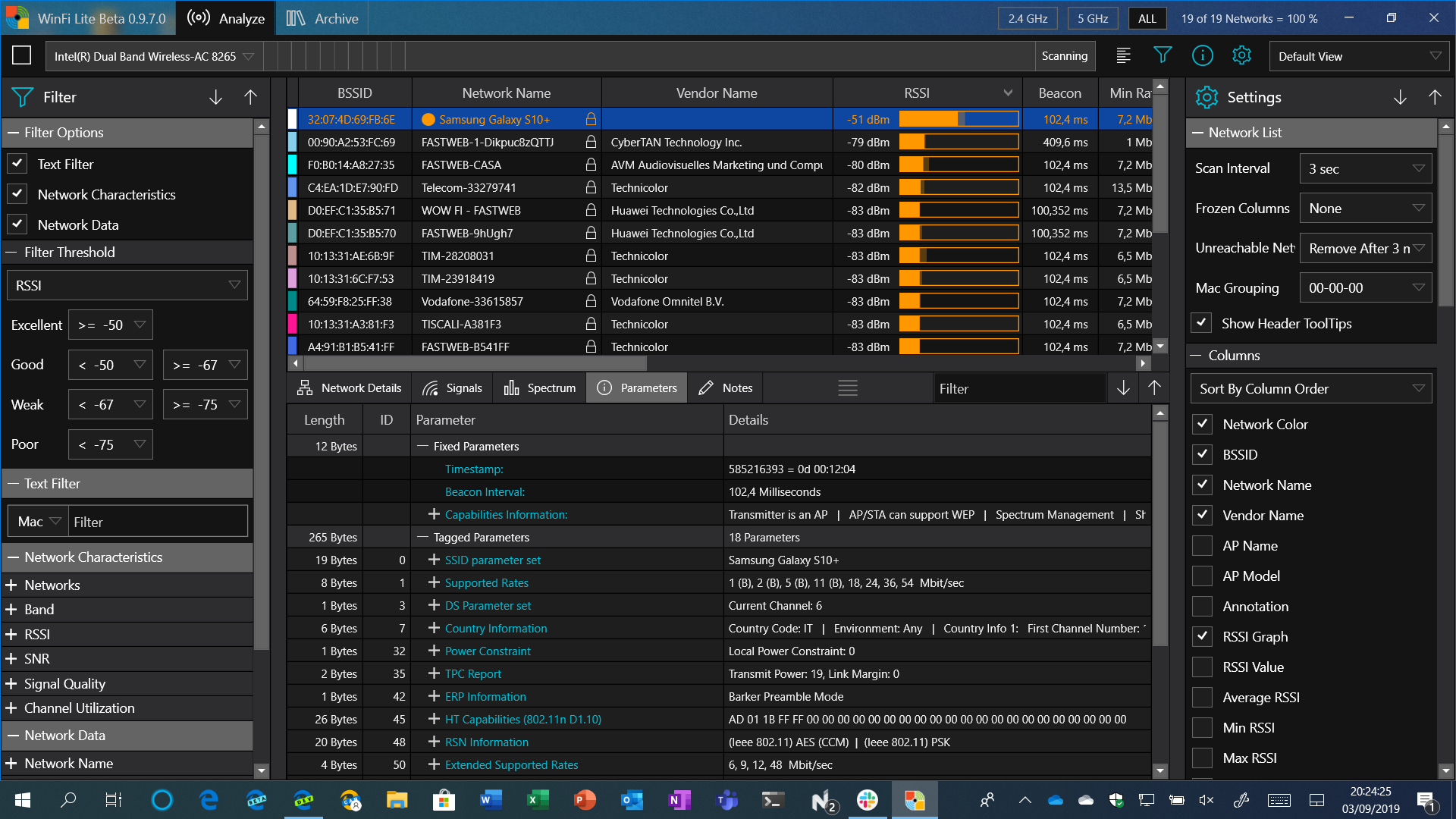Open RSSI threshold type dropdown
This screenshot has height=819, width=1456.
click(127, 285)
